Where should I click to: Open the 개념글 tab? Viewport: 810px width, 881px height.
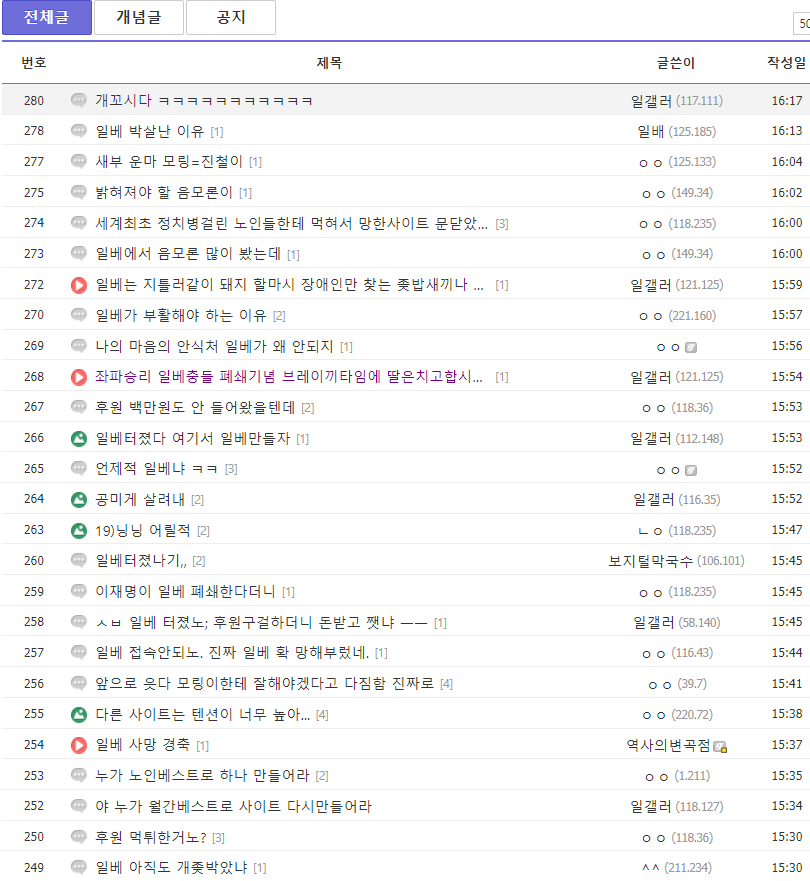tap(139, 17)
